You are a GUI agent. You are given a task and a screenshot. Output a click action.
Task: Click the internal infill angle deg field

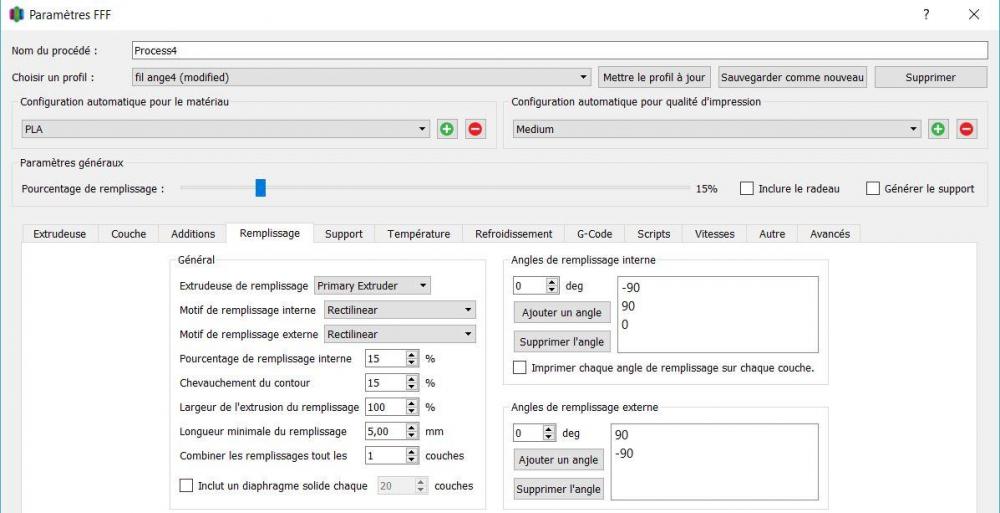(536, 286)
